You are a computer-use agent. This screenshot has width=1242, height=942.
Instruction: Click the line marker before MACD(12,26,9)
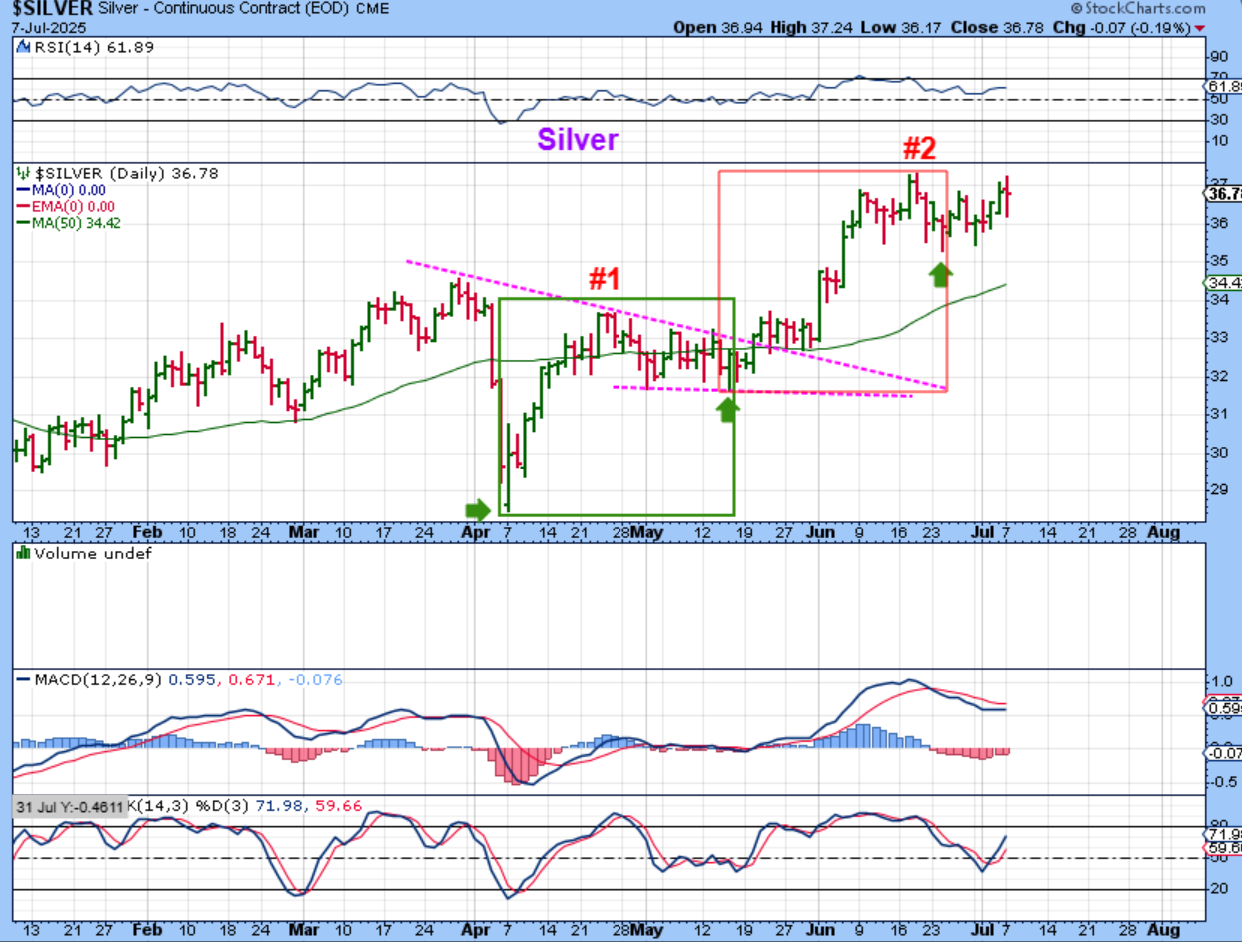click(x=24, y=680)
